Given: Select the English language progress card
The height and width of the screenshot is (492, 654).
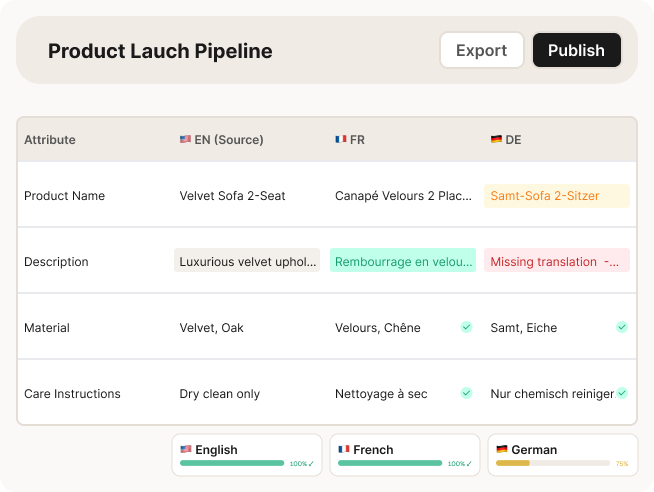Looking at the screenshot, I should [247, 455].
